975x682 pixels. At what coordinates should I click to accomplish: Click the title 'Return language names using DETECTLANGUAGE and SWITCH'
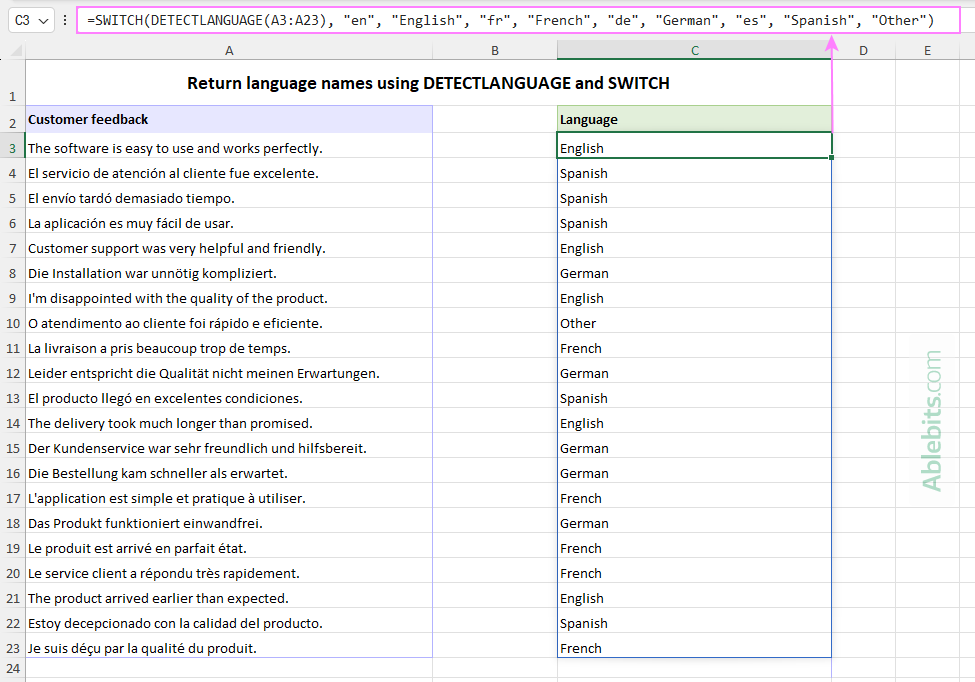pyautogui.click(x=428, y=83)
